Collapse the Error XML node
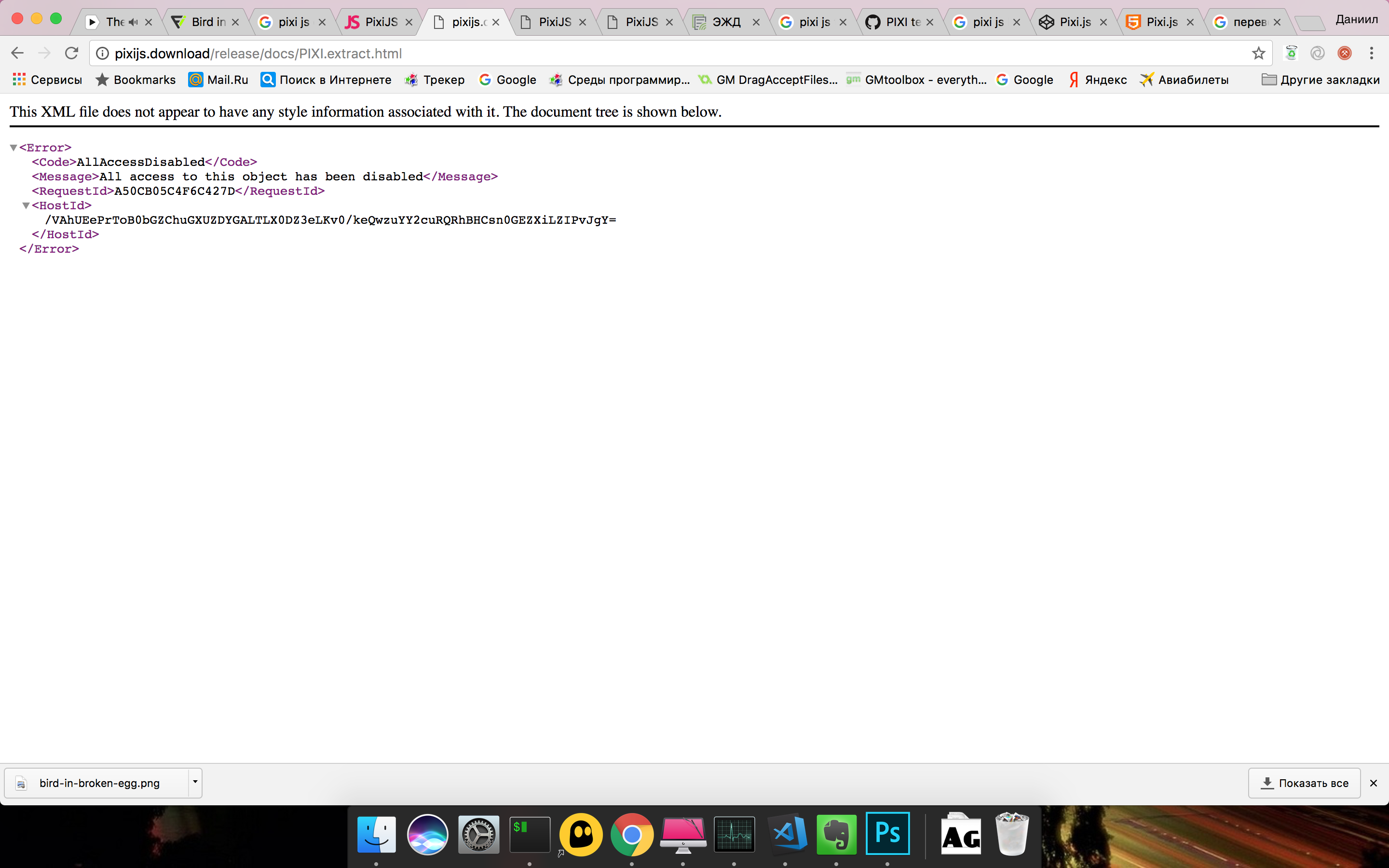 coord(13,148)
